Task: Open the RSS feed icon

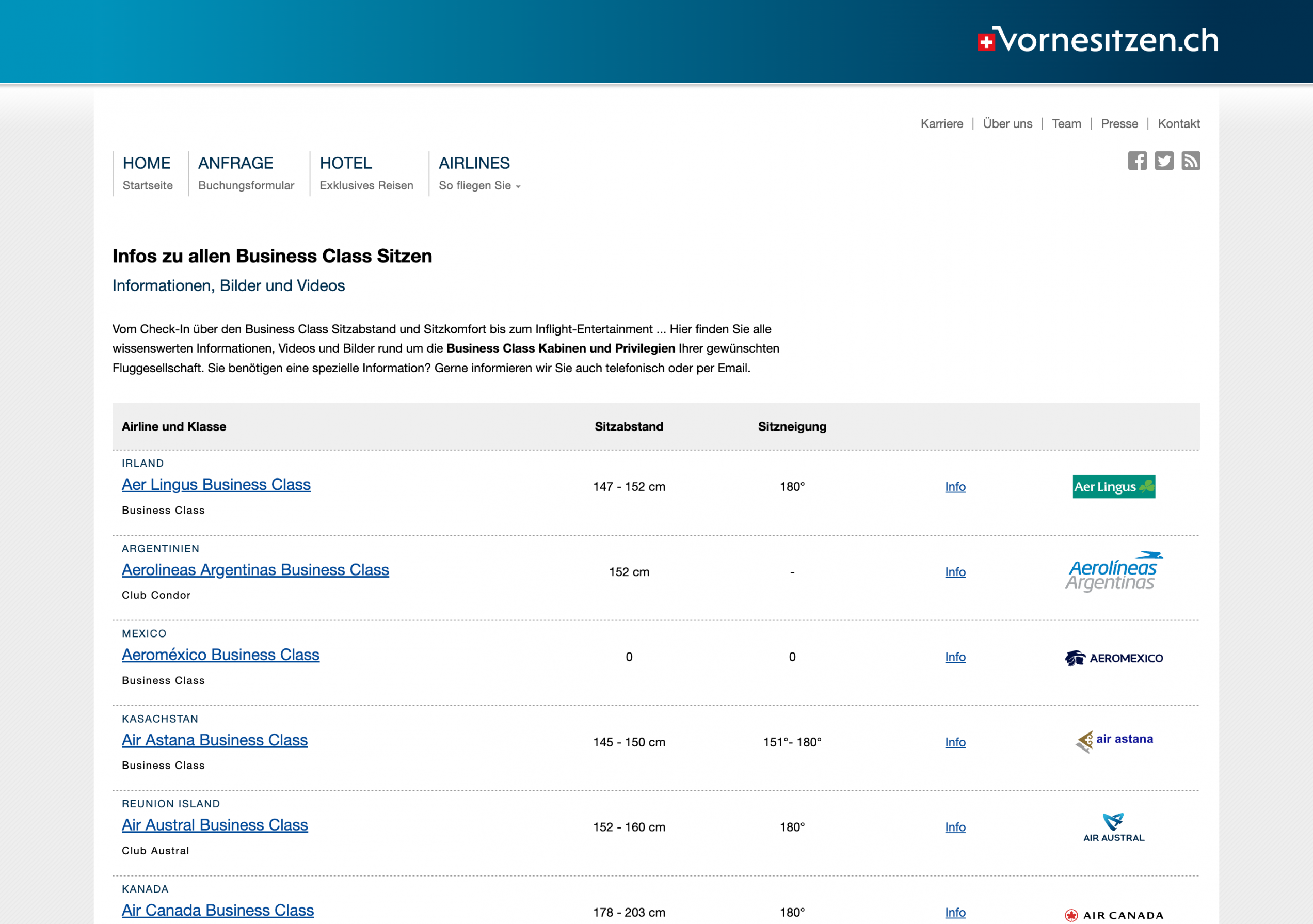Action: pyautogui.click(x=1191, y=161)
